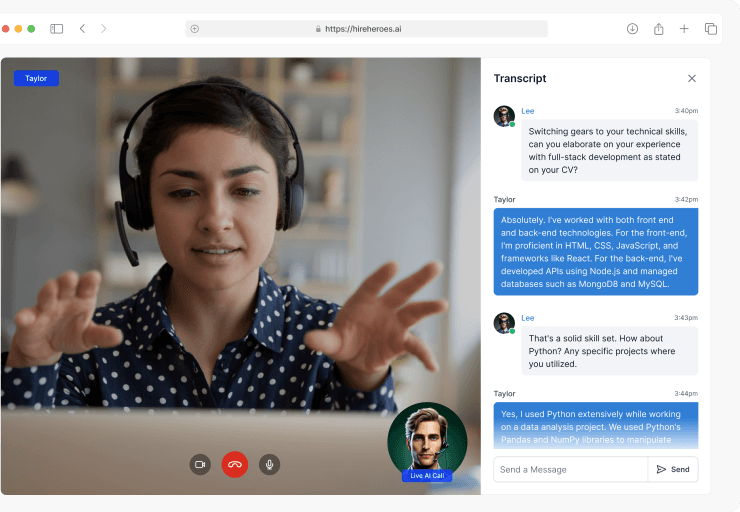This screenshot has width=740, height=512.
Task: Focus the Send a Message input field
Action: coord(570,469)
